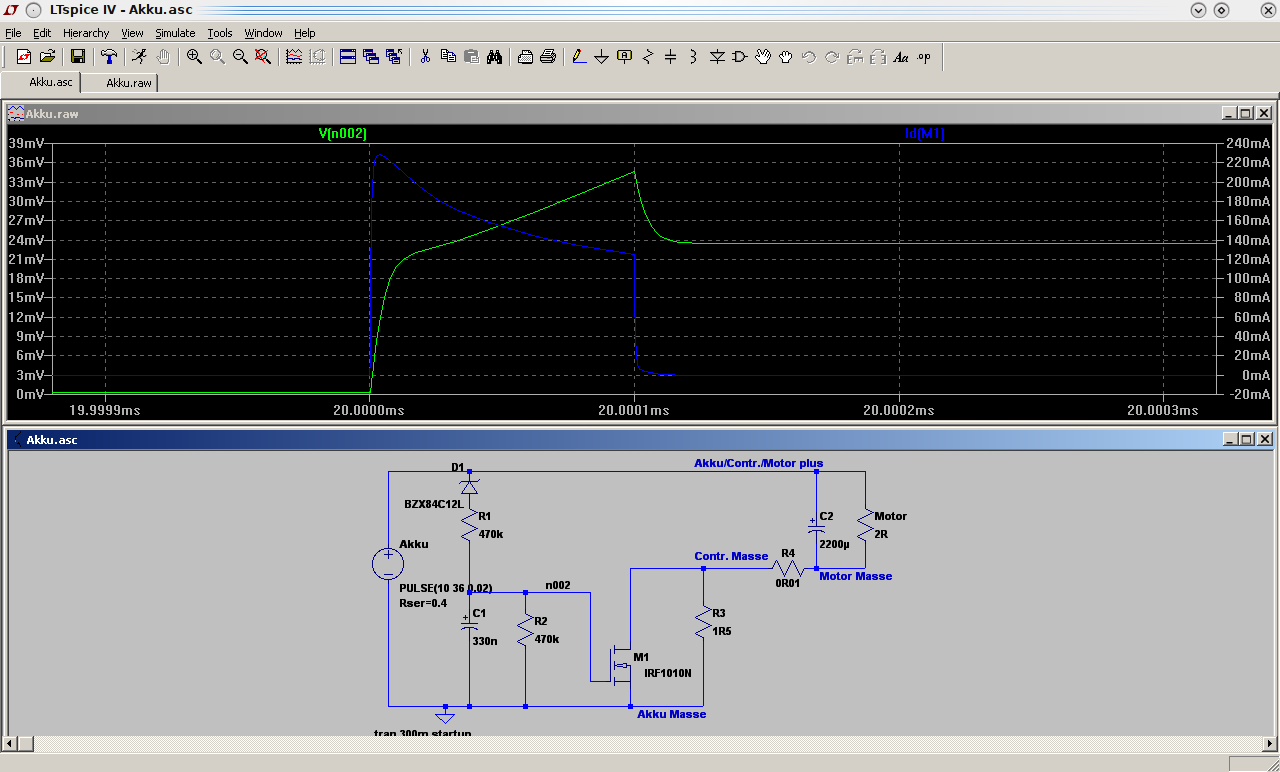Screen dimensions: 1280x772
Task: Open the Simulate menu
Action: tap(175, 33)
